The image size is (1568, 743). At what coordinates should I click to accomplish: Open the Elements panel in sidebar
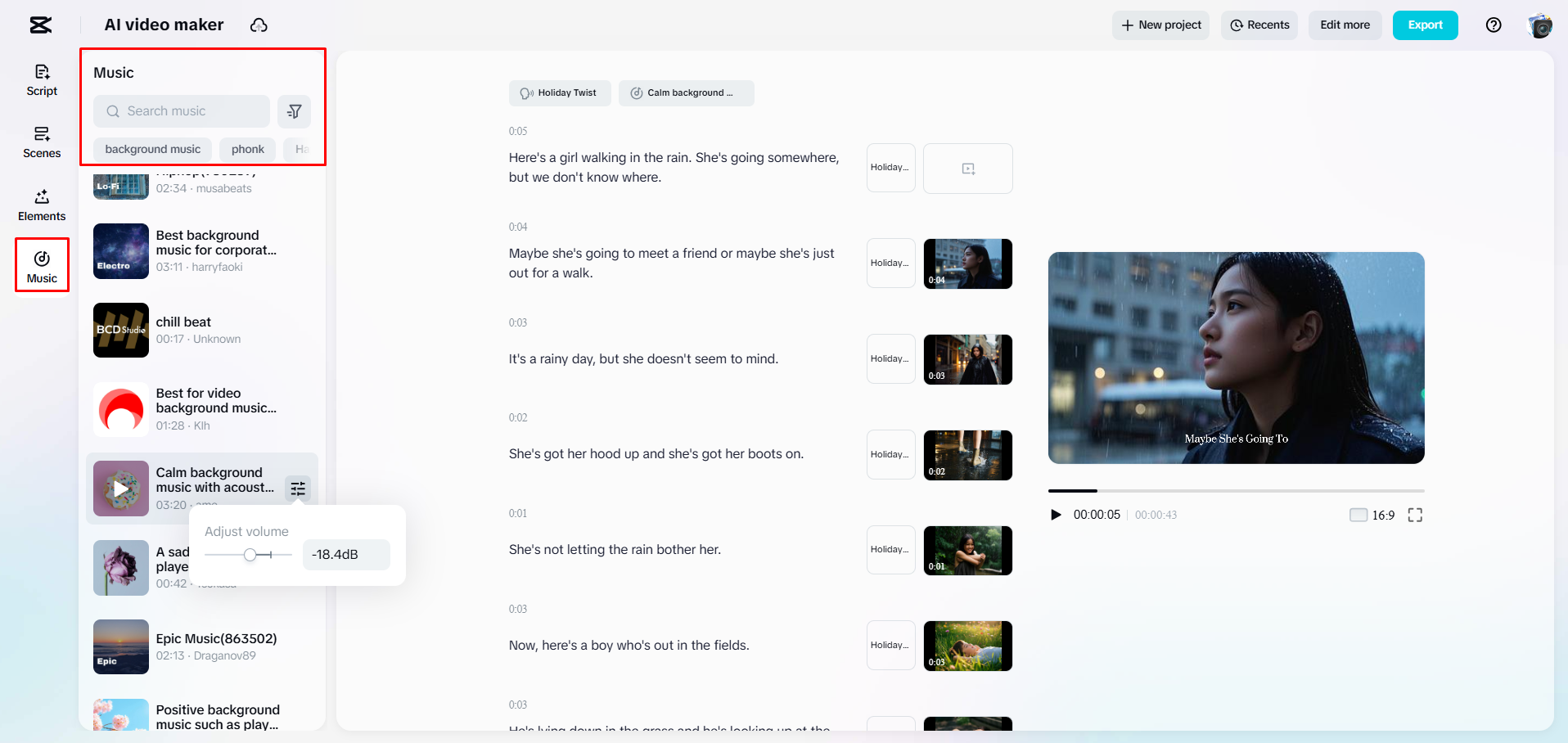click(x=42, y=205)
